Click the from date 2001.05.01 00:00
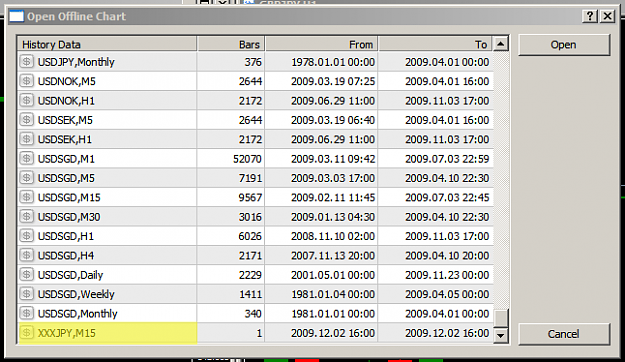Screen dimensions: 625x362 point(333,275)
